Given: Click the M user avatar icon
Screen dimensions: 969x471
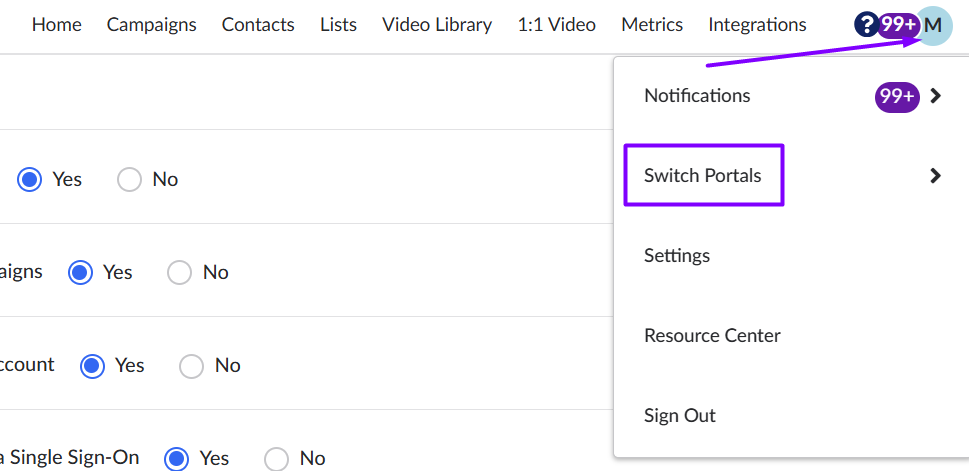Looking at the screenshot, I should click(x=933, y=25).
